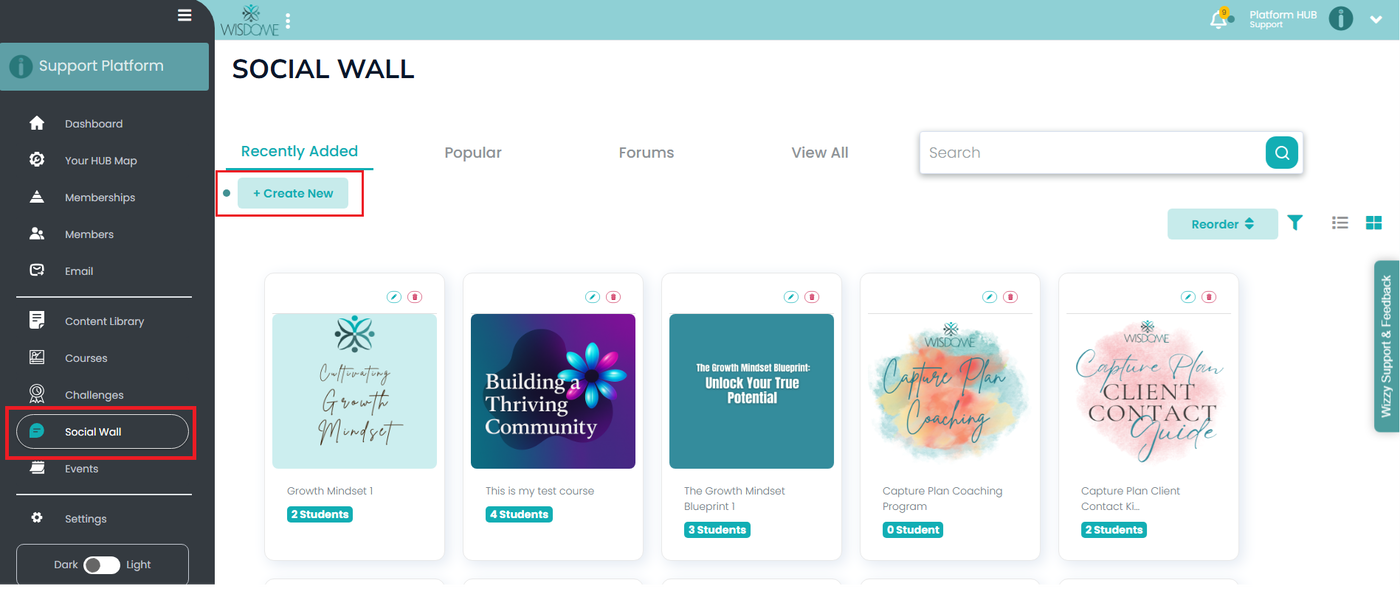Open the Cultivating Growth Mindset thumbnail
This screenshot has width=1400, height=608.
click(355, 391)
